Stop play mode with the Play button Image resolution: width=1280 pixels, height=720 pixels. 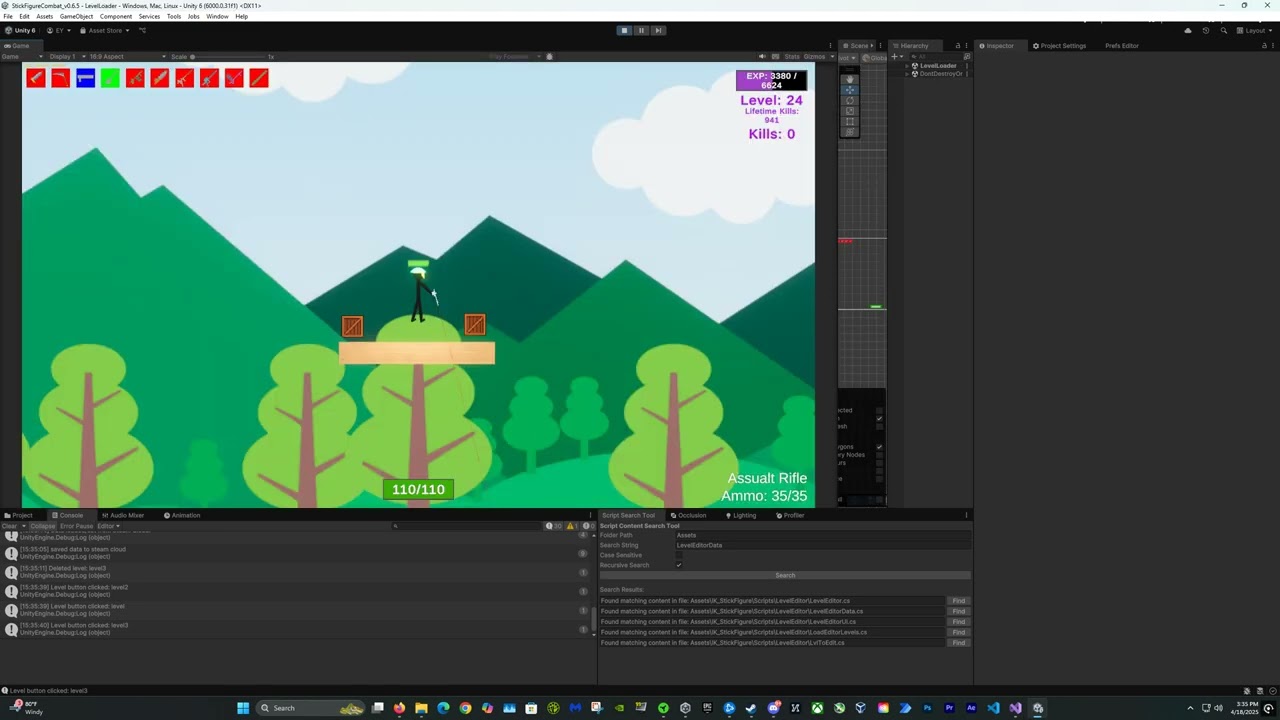624,30
